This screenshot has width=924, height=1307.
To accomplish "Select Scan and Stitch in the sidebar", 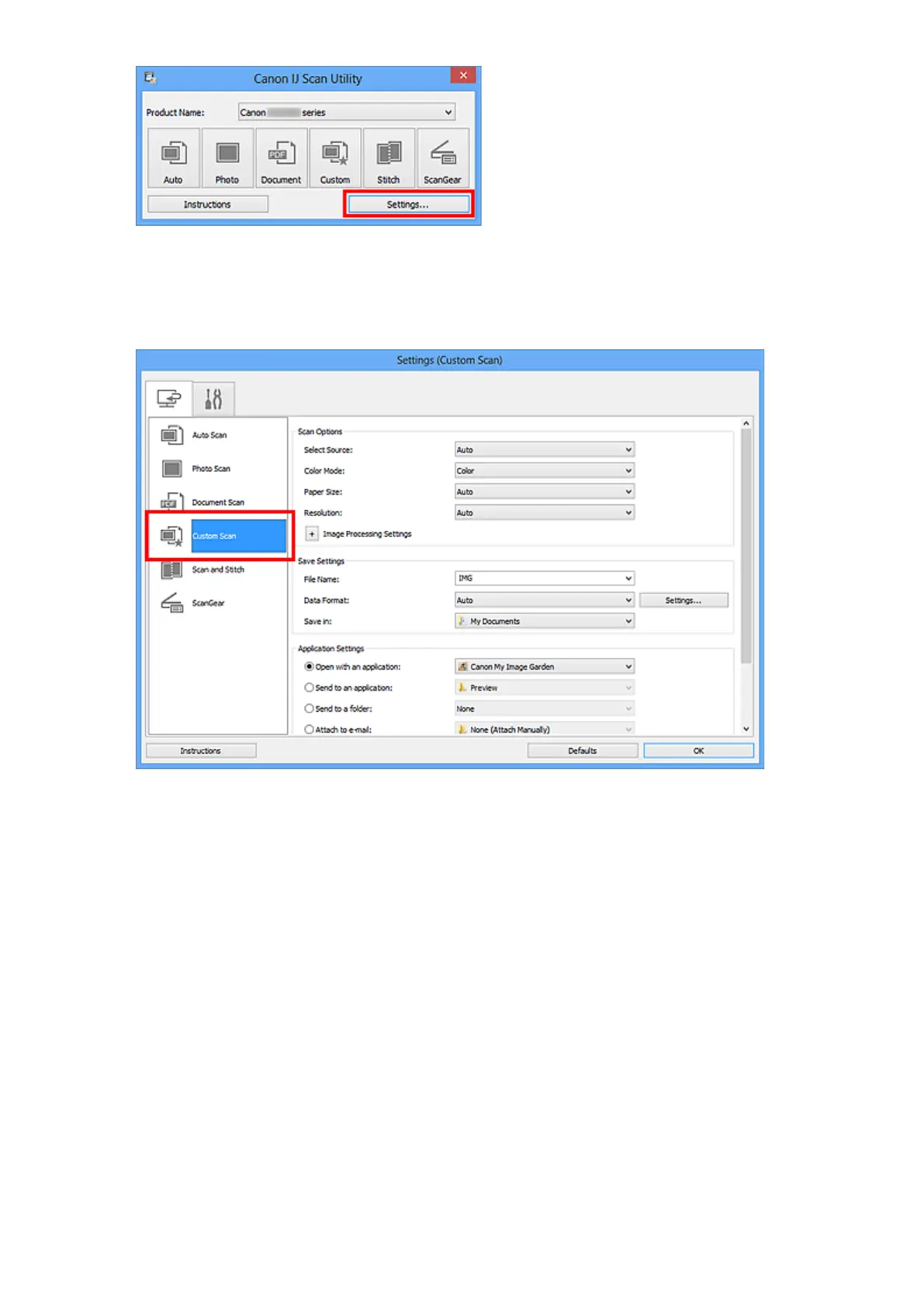I will coord(218,570).
